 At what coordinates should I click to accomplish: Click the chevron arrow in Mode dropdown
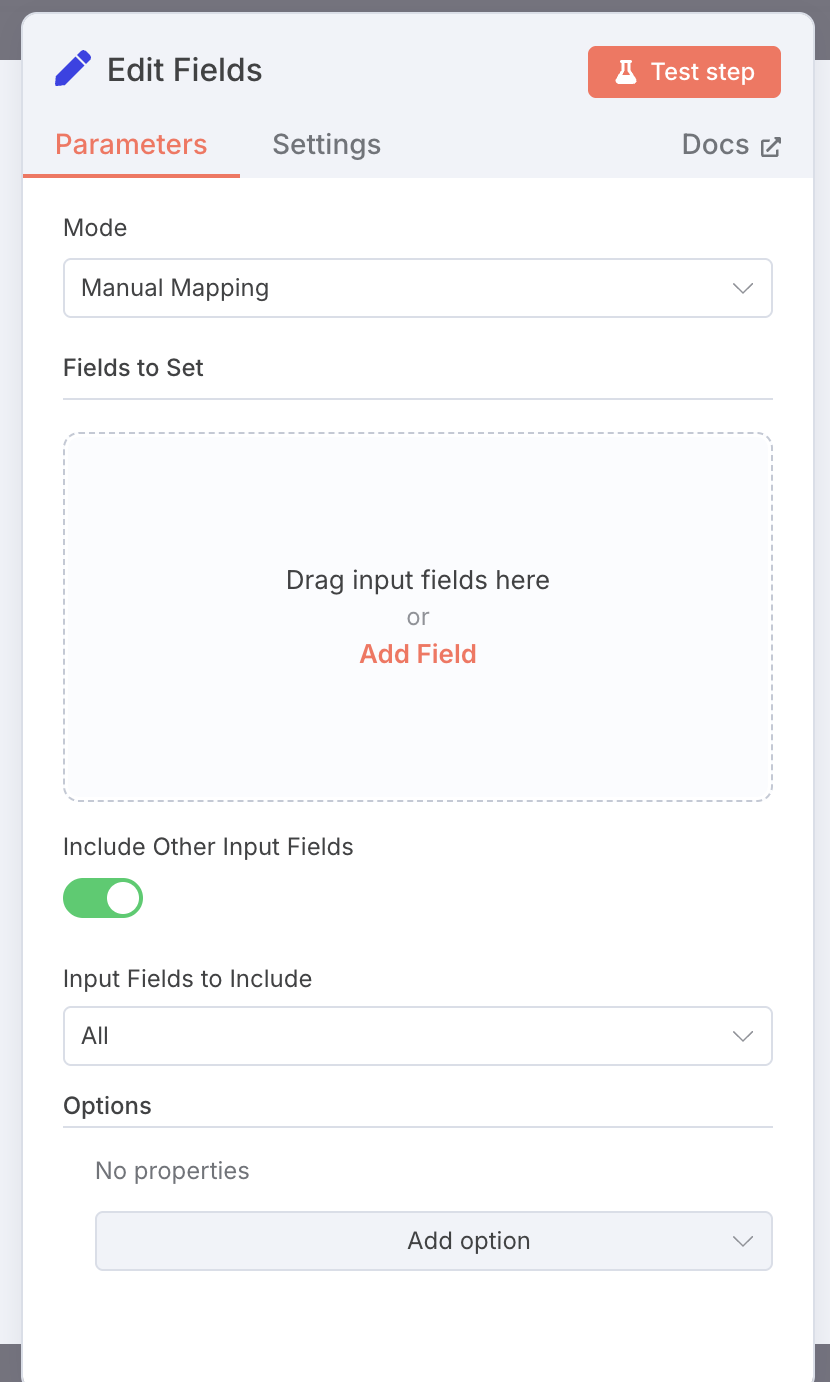(742, 288)
